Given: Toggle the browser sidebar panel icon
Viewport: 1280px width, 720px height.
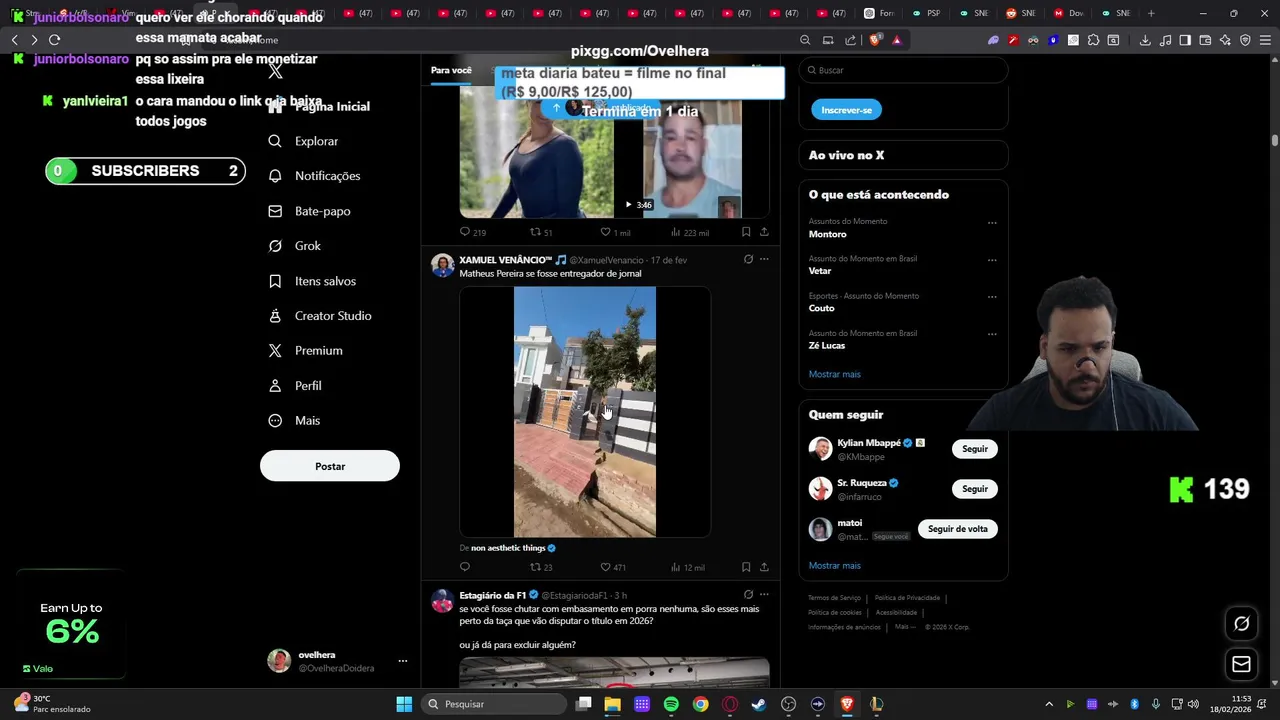Looking at the screenshot, I should tap(1185, 40).
